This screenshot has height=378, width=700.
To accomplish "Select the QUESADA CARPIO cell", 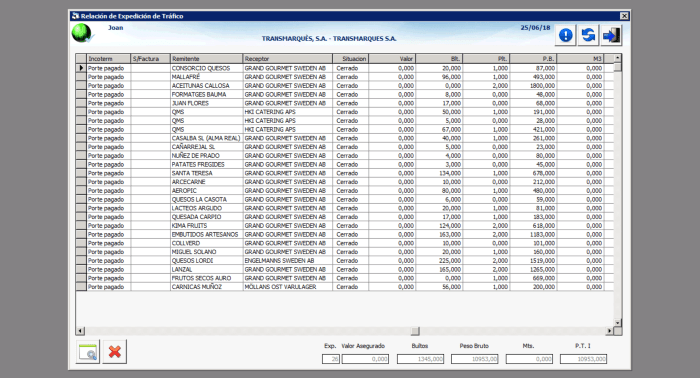I will [207, 217].
